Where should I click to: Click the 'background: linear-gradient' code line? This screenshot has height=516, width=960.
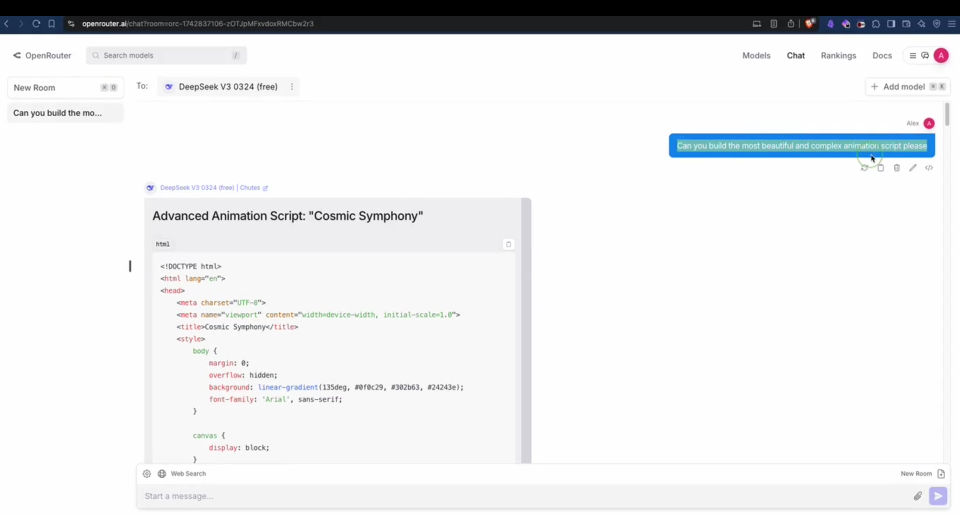(336, 387)
